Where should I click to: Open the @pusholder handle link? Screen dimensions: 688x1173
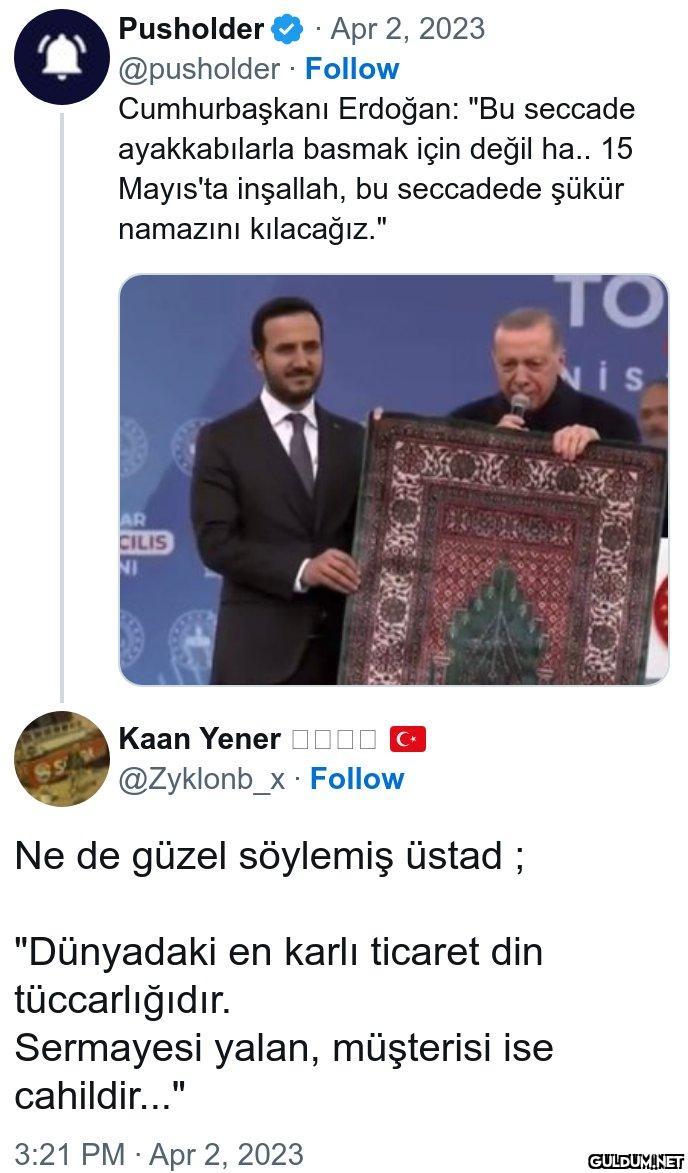[x=199, y=69]
